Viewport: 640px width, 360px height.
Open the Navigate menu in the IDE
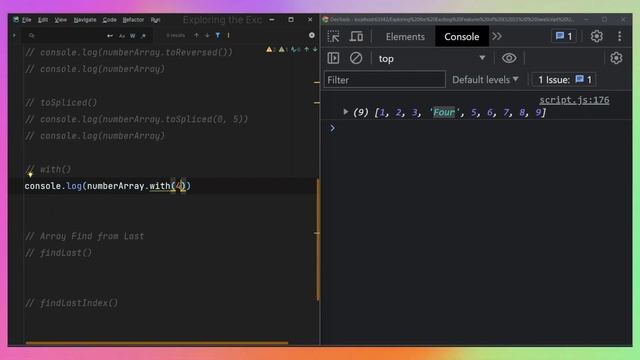point(85,20)
